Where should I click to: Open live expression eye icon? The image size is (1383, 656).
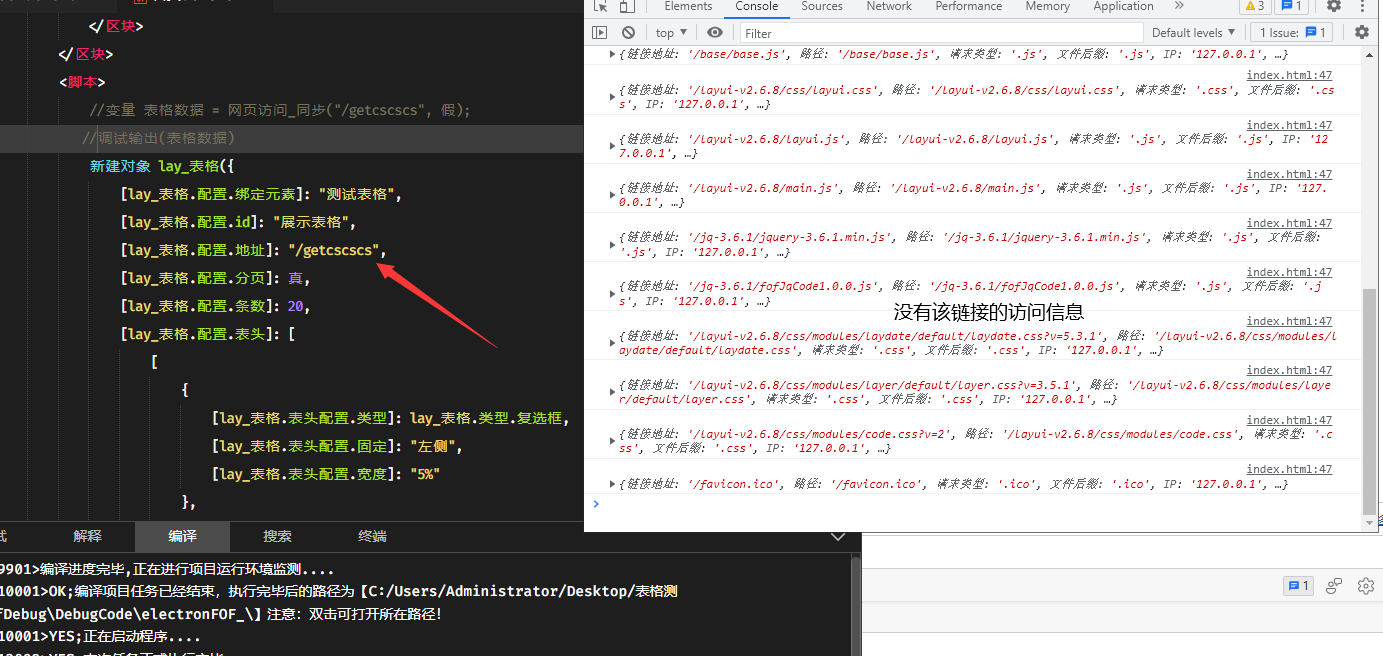pos(714,32)
